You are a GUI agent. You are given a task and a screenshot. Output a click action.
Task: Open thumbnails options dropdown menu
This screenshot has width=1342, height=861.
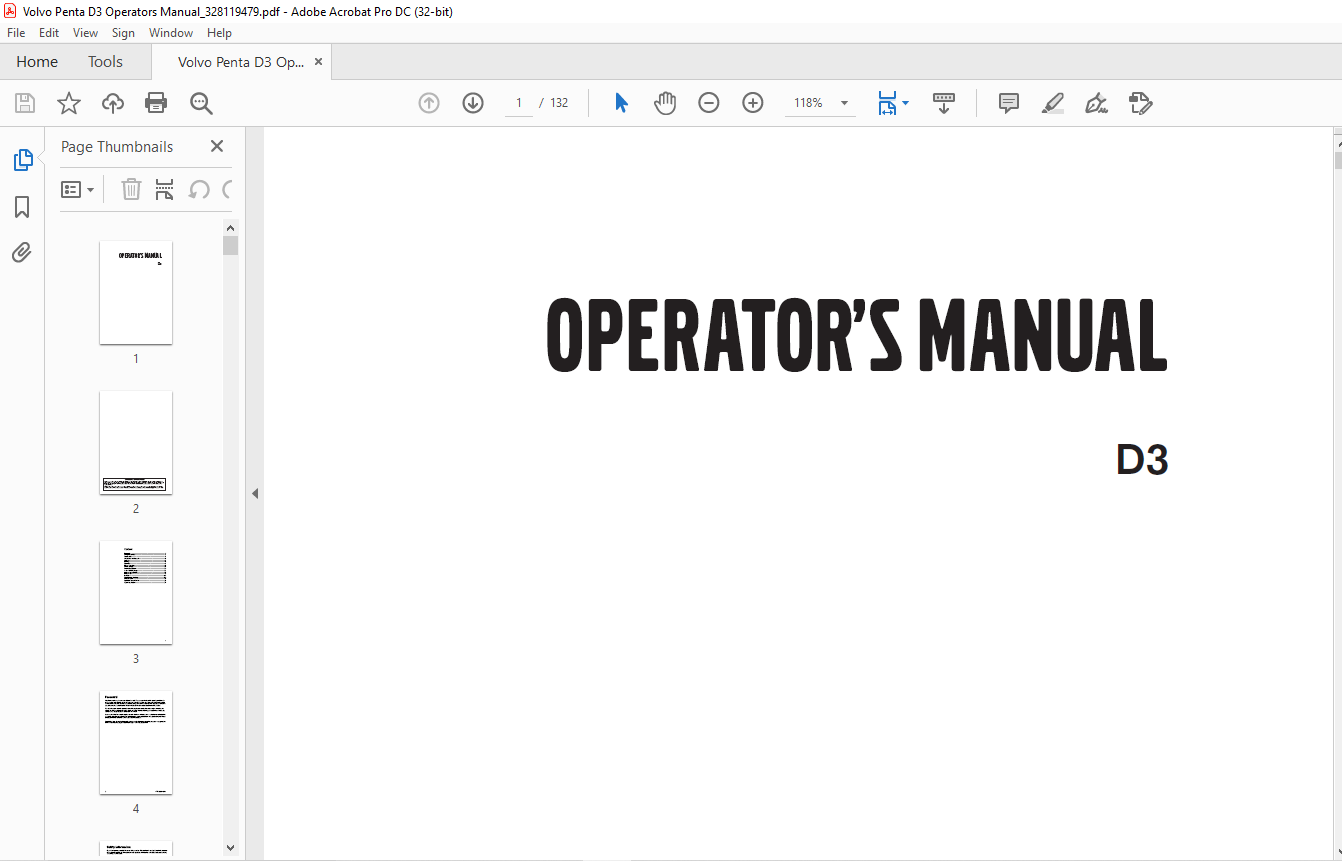point(78,189)
